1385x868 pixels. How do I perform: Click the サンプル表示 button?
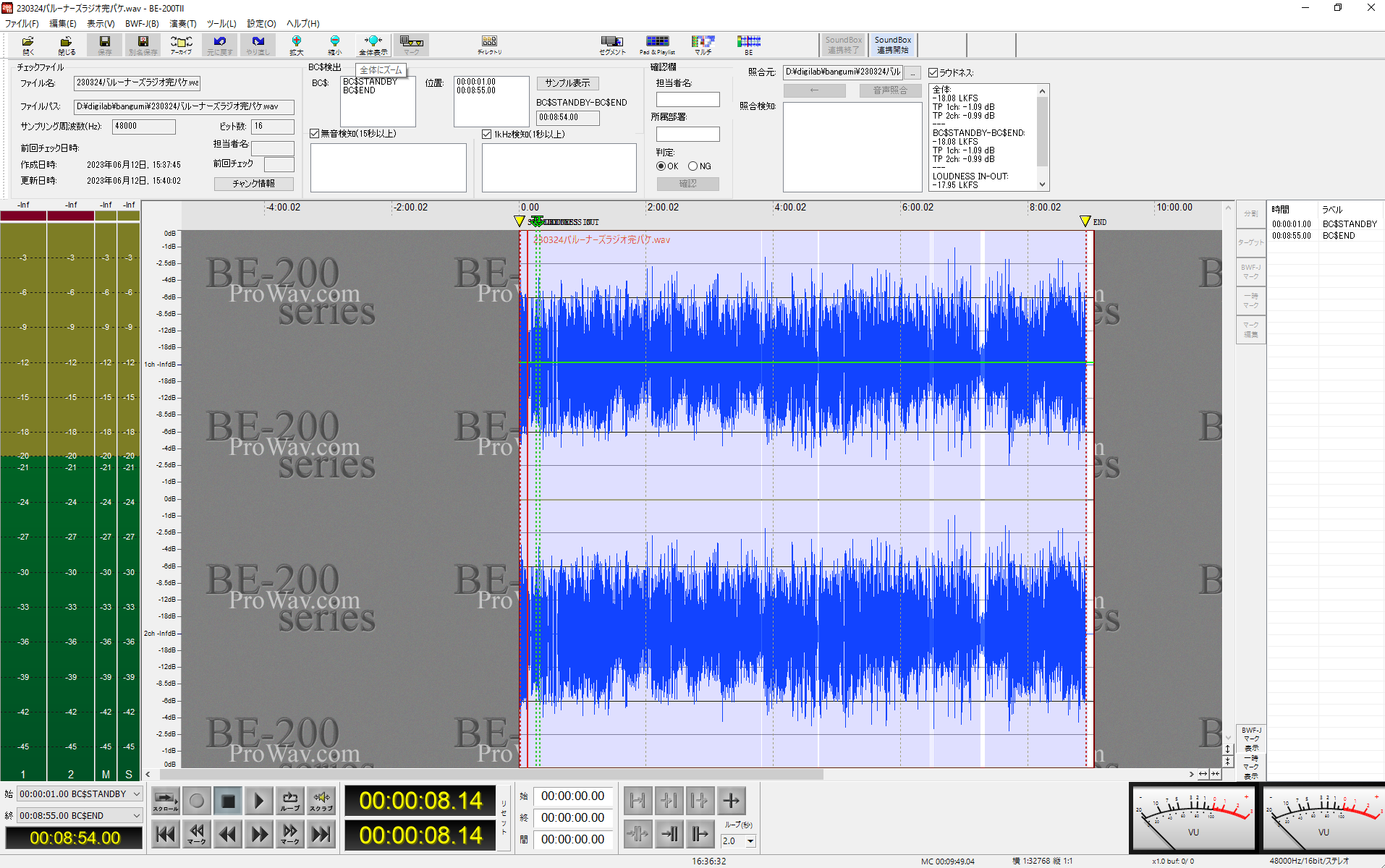tap(568, 83)
